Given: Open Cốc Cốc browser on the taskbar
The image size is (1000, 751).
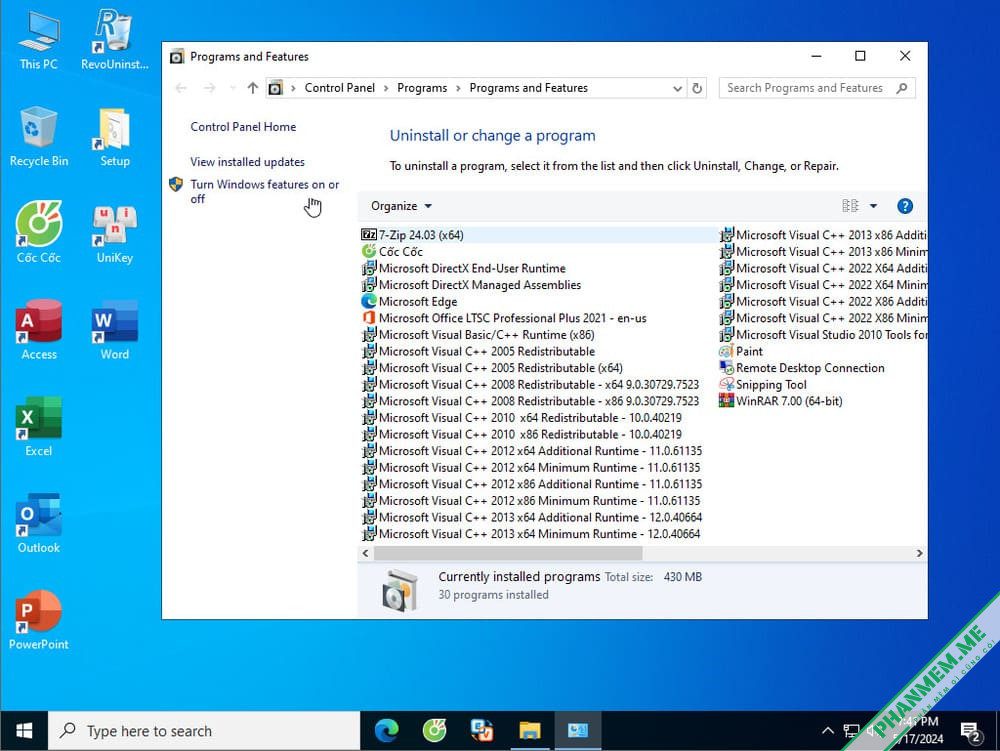Looking at the screenshot, I should pos(434,731).
